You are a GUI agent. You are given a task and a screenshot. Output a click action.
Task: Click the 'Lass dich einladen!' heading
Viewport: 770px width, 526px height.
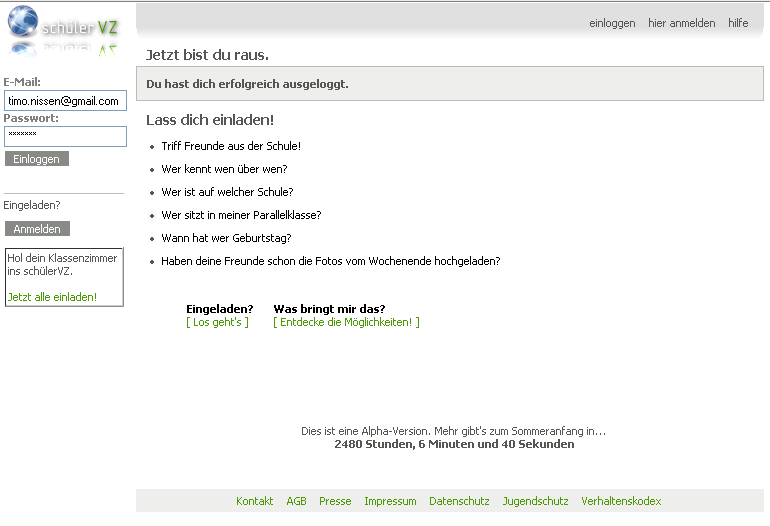pyautogui.click(x=210, y=120)
